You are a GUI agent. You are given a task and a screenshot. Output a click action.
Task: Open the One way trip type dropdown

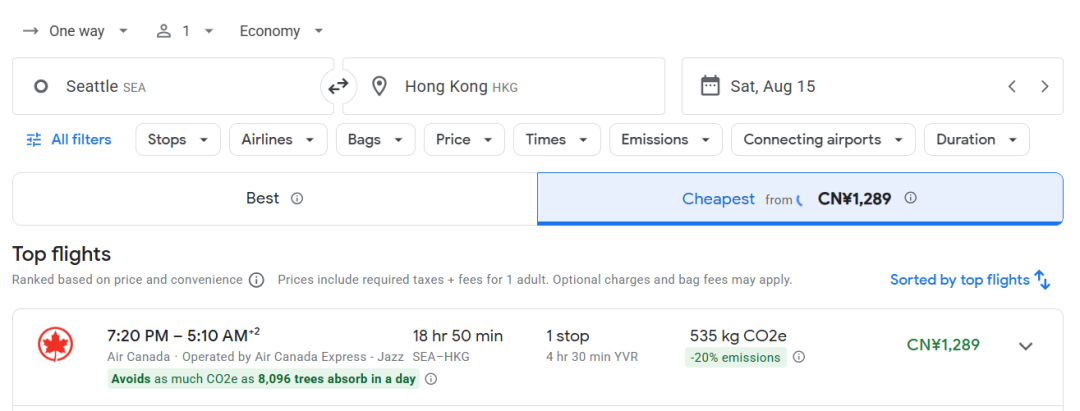coord(75,31)
